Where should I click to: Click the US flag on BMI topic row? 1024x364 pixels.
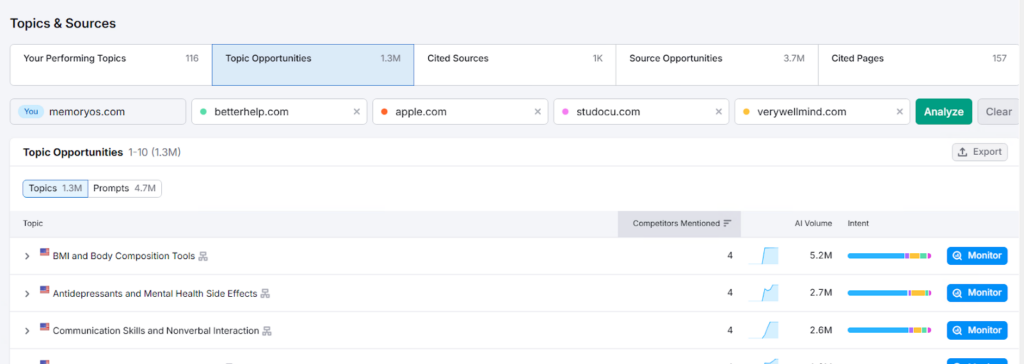click(x=44, y=252)
